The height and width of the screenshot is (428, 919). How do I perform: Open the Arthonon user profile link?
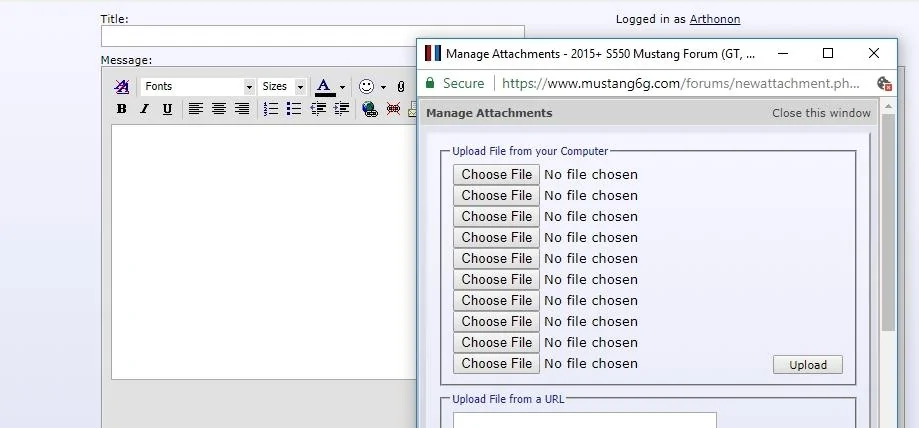714,19
